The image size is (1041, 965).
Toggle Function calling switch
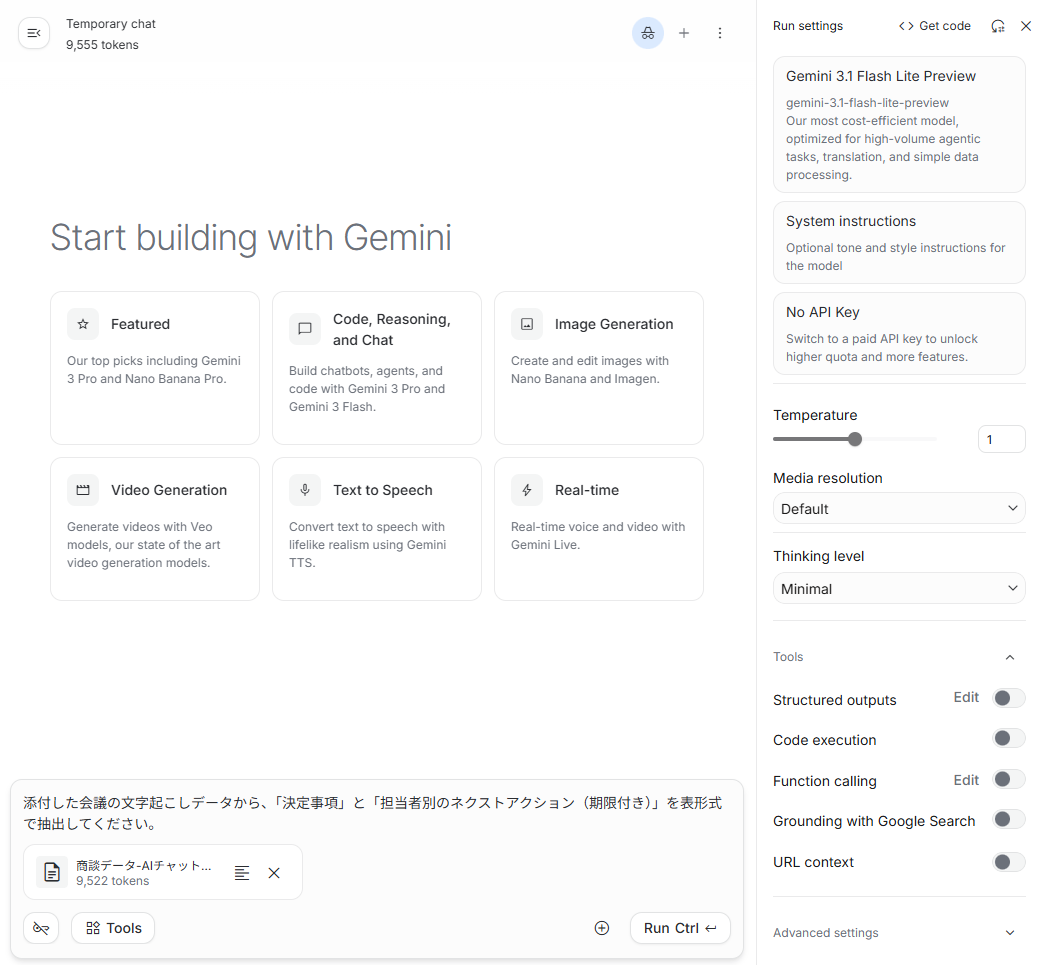[x=1008, y=779]
